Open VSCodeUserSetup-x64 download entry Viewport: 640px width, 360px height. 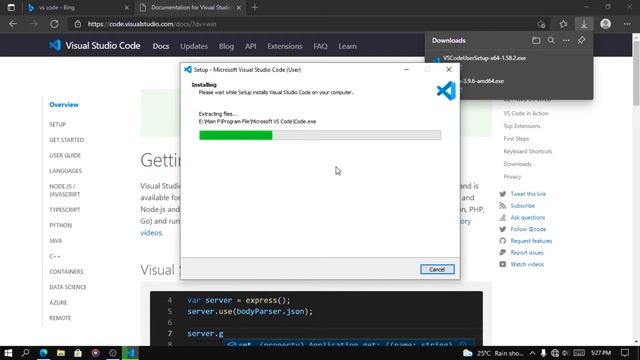coord(484,58)
